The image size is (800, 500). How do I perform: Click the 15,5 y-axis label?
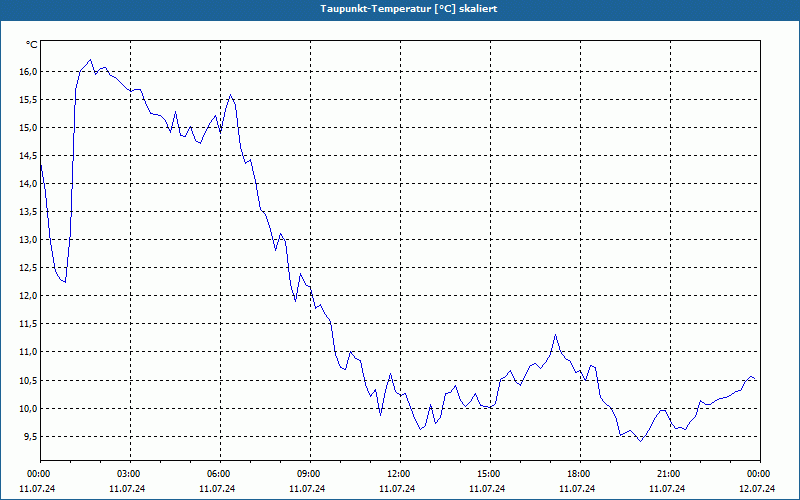pyautogui.click(x=29, y=99)
